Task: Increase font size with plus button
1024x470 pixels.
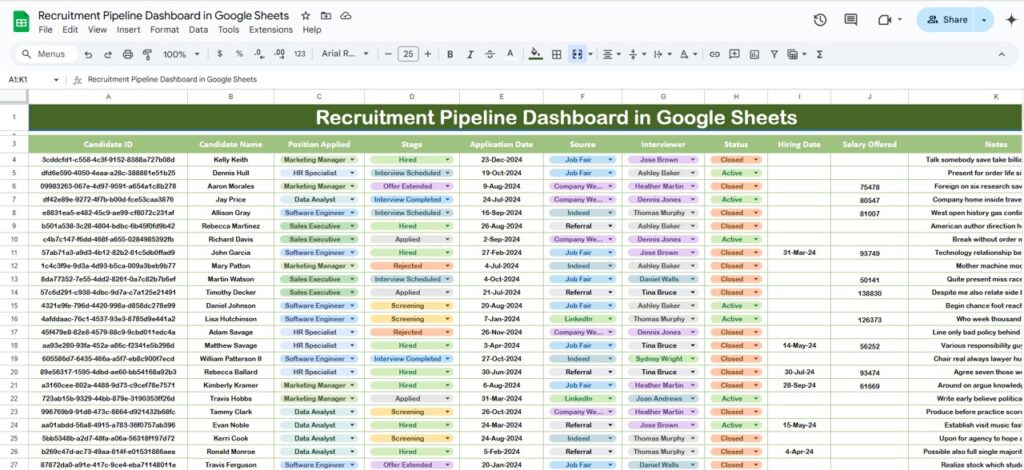Action: click(x=428, y=54)
